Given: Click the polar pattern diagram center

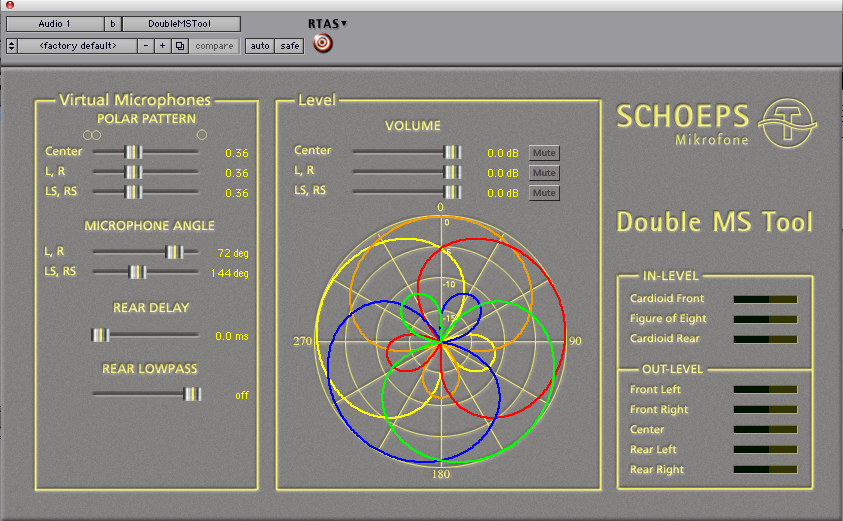Looking at the screenshot, I should (441, 340).
